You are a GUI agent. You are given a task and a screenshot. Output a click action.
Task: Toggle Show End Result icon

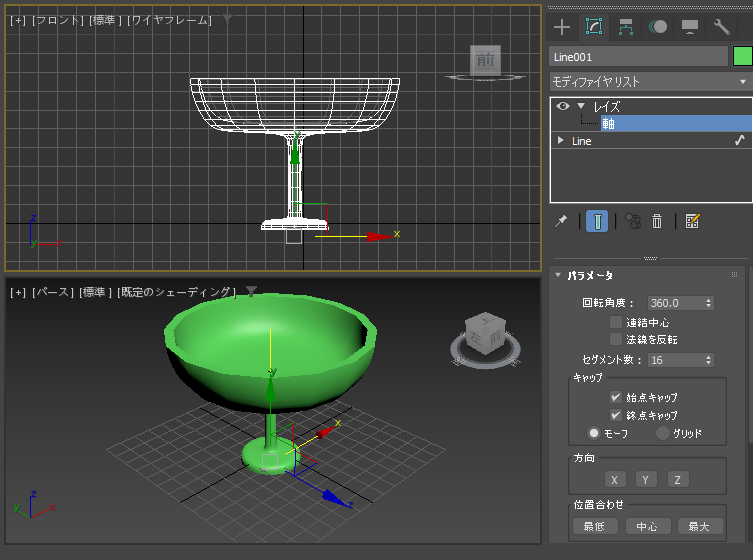pos(597,221)
